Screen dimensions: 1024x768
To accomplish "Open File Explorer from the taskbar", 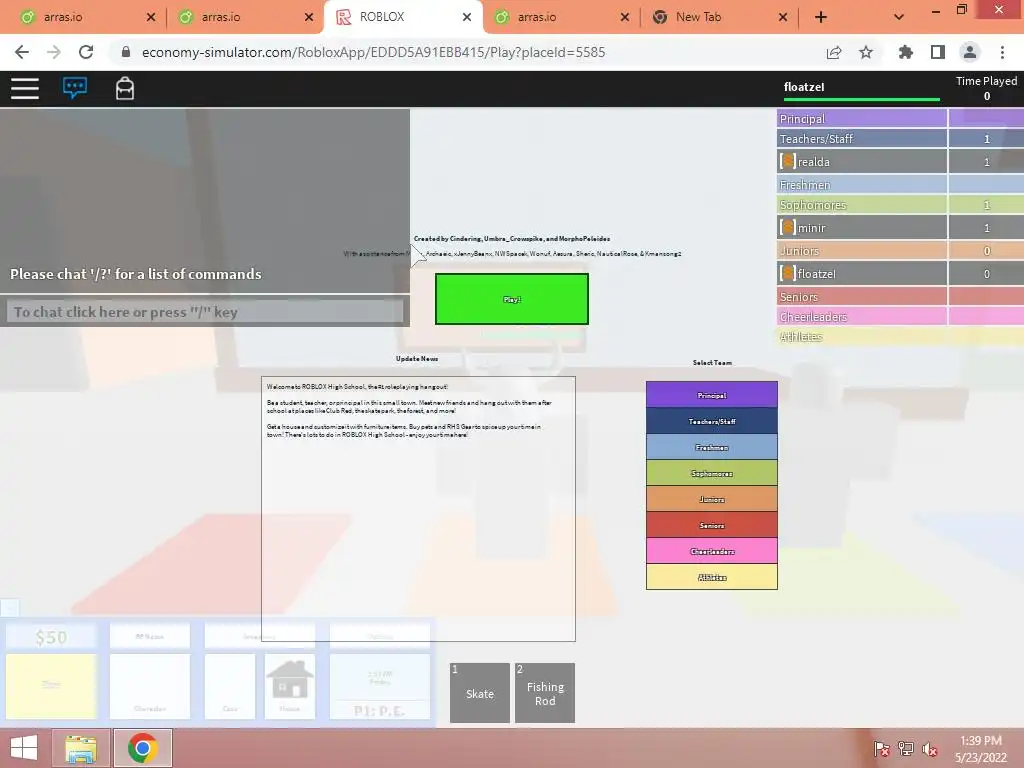I will [80, 748].
